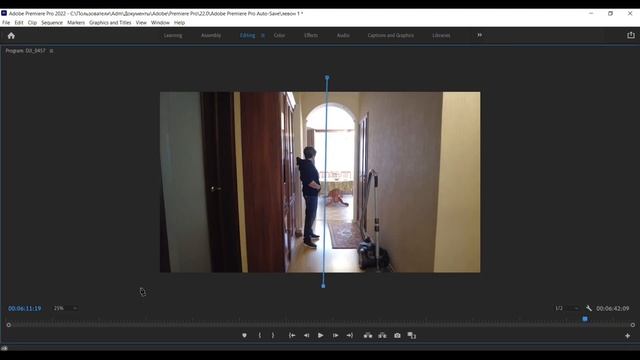Start playback in Program monitor
Screen dimensions: 640x360
321,336
